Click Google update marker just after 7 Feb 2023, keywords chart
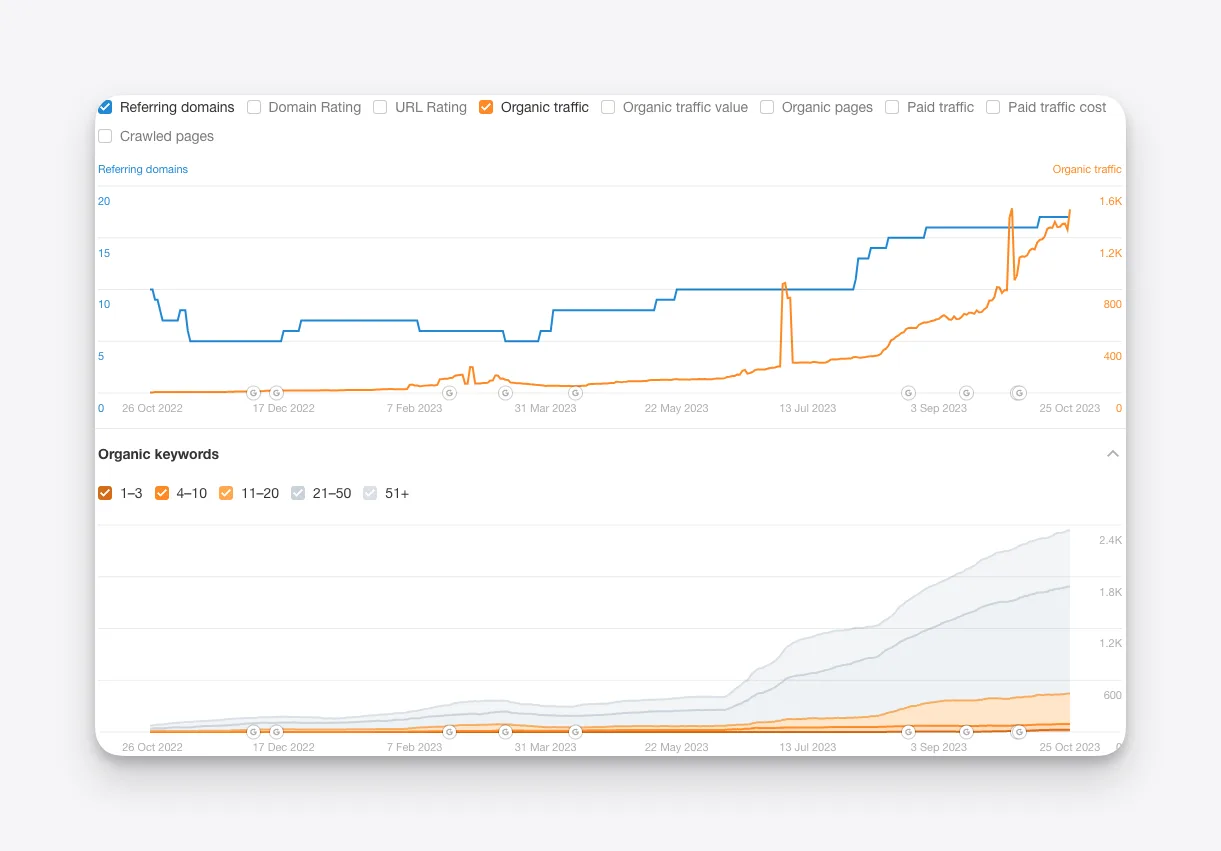Screen dimensions: 1221x851 coord(449,732)
